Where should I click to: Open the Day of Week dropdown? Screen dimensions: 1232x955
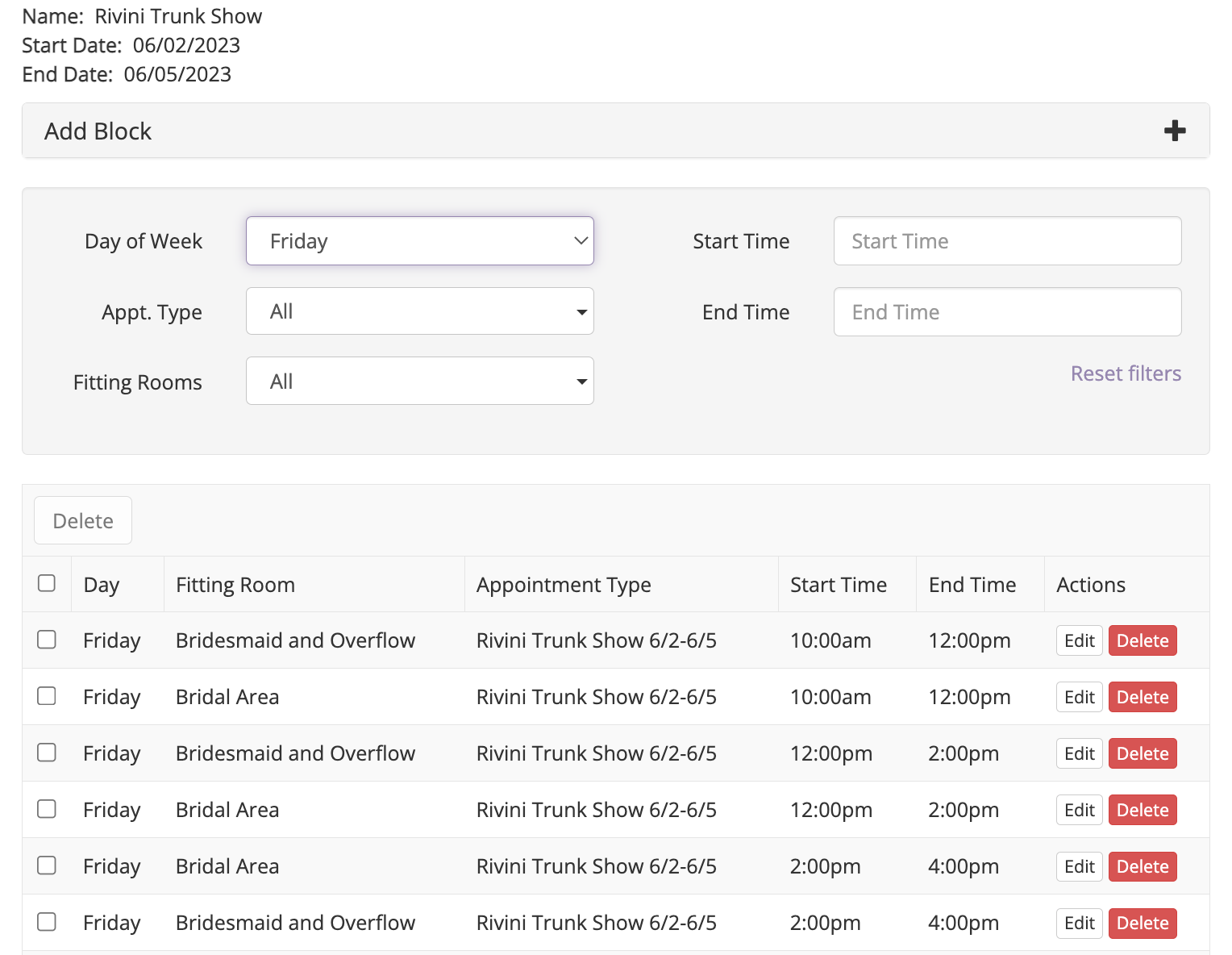tap(419, 240)
